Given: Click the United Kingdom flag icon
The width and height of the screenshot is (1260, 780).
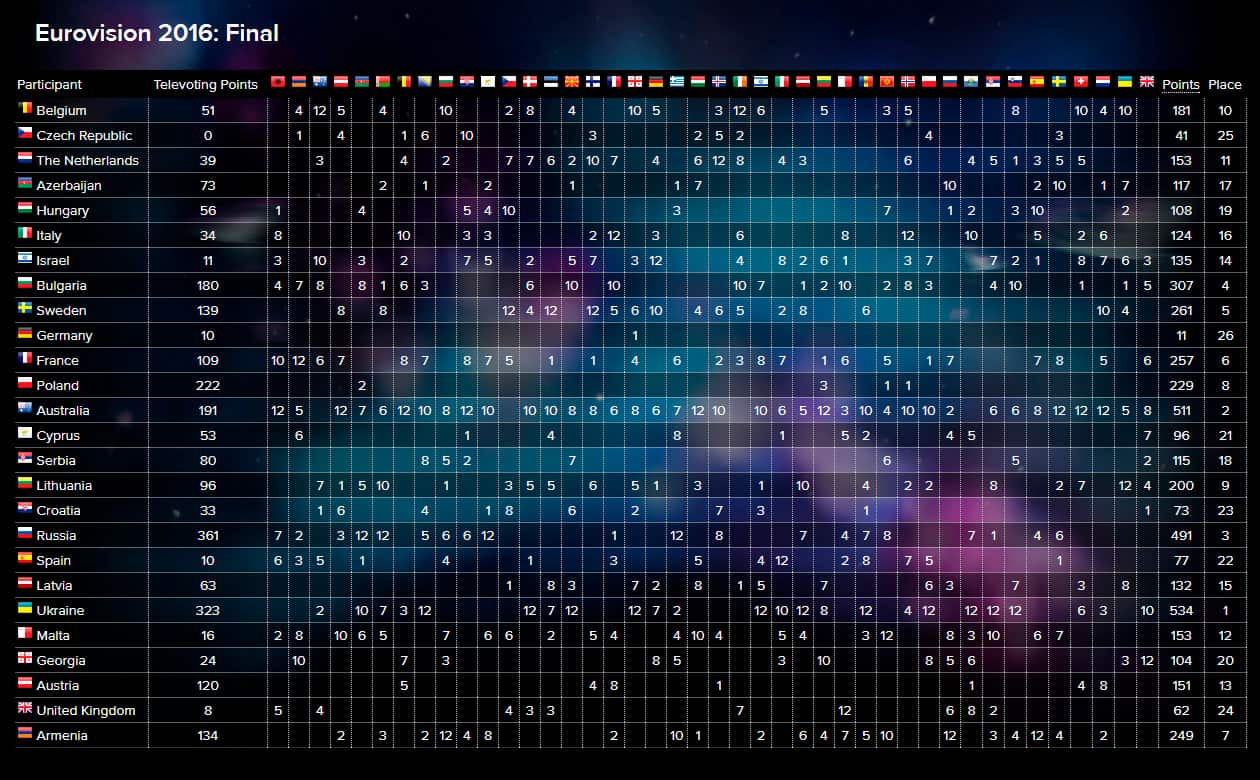Looking at the screenshot, I should point(25,710).
